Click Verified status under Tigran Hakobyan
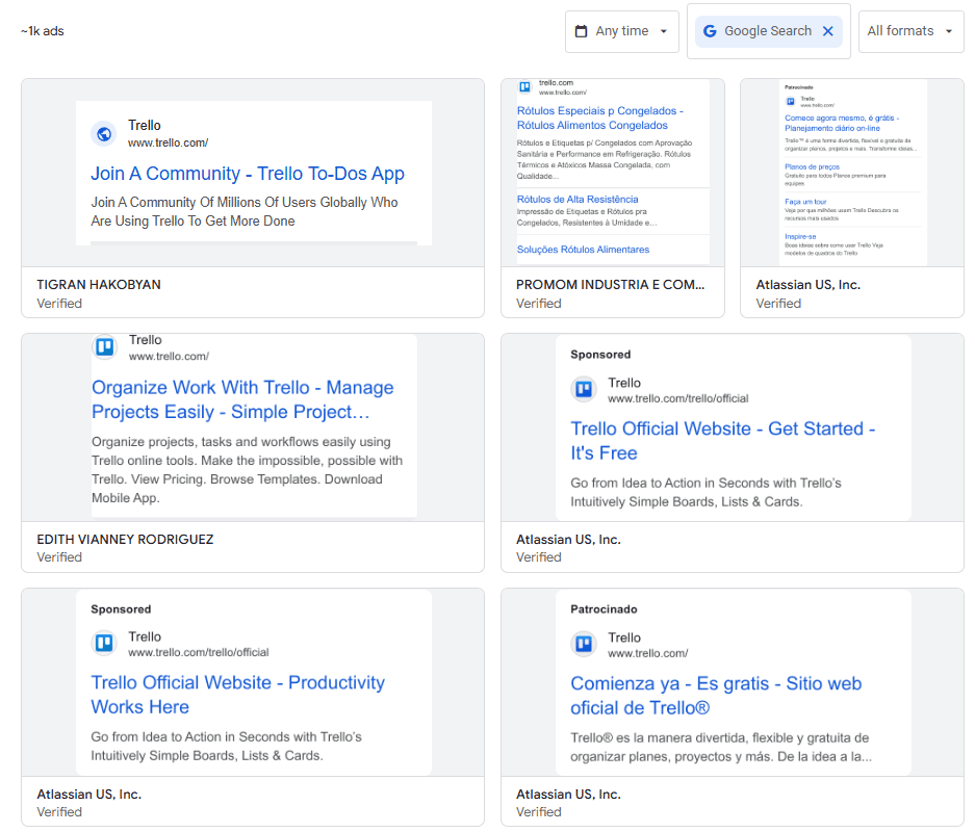This screenshot has height=832, width=975. 59,303
